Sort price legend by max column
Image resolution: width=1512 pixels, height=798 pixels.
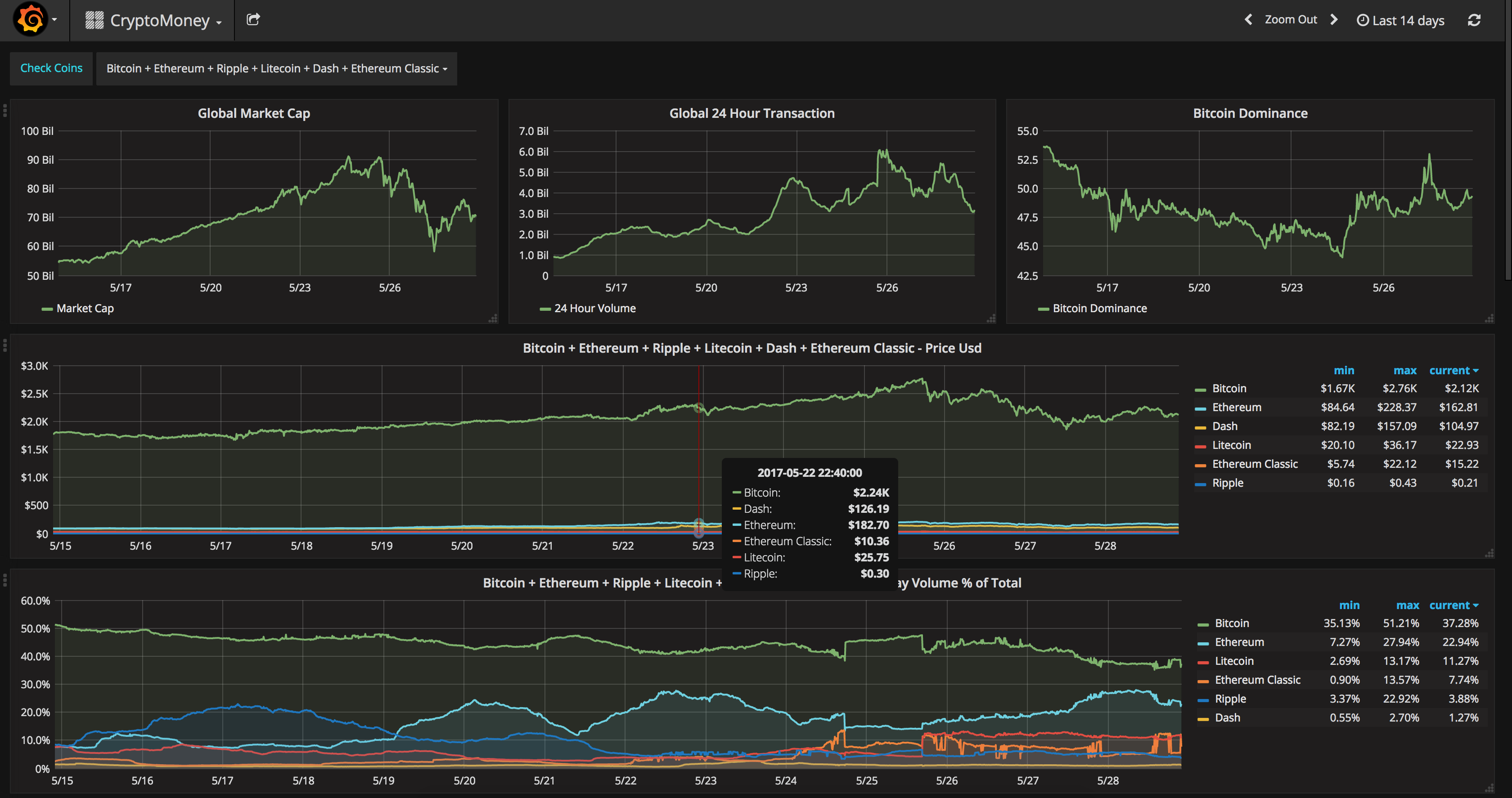(1404, 370)
